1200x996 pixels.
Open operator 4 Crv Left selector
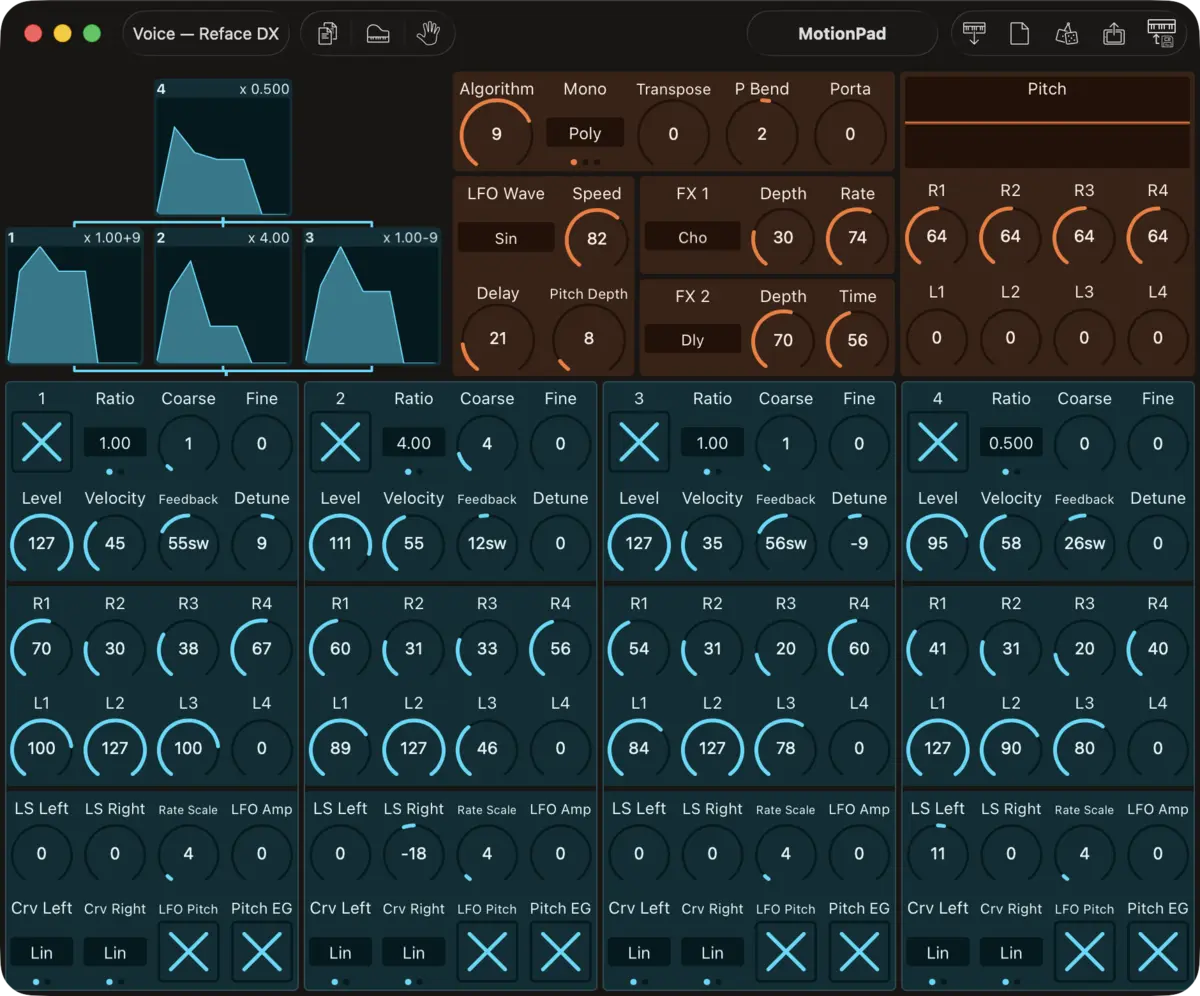coord(938,952)
